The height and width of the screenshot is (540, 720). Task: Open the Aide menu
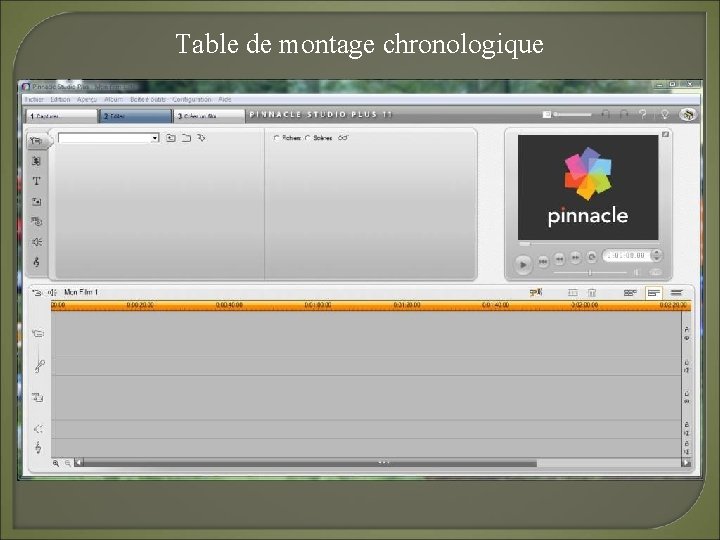pyautogui.click(x=225, y=100)
